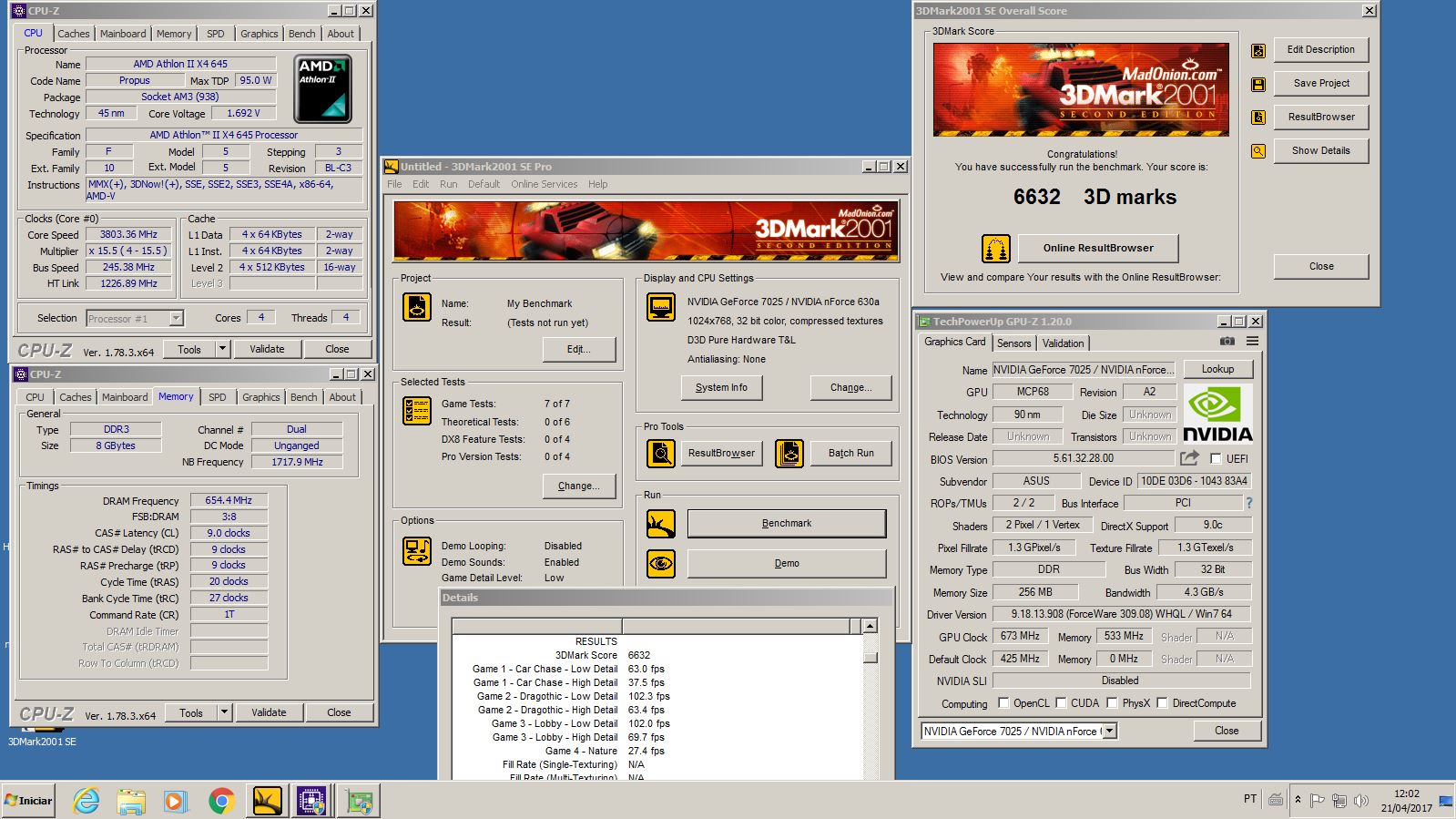Screen dimensions: 1456x819
Task: Open the Sensors tab in GPU-Z
Action: coord(1013,343)
